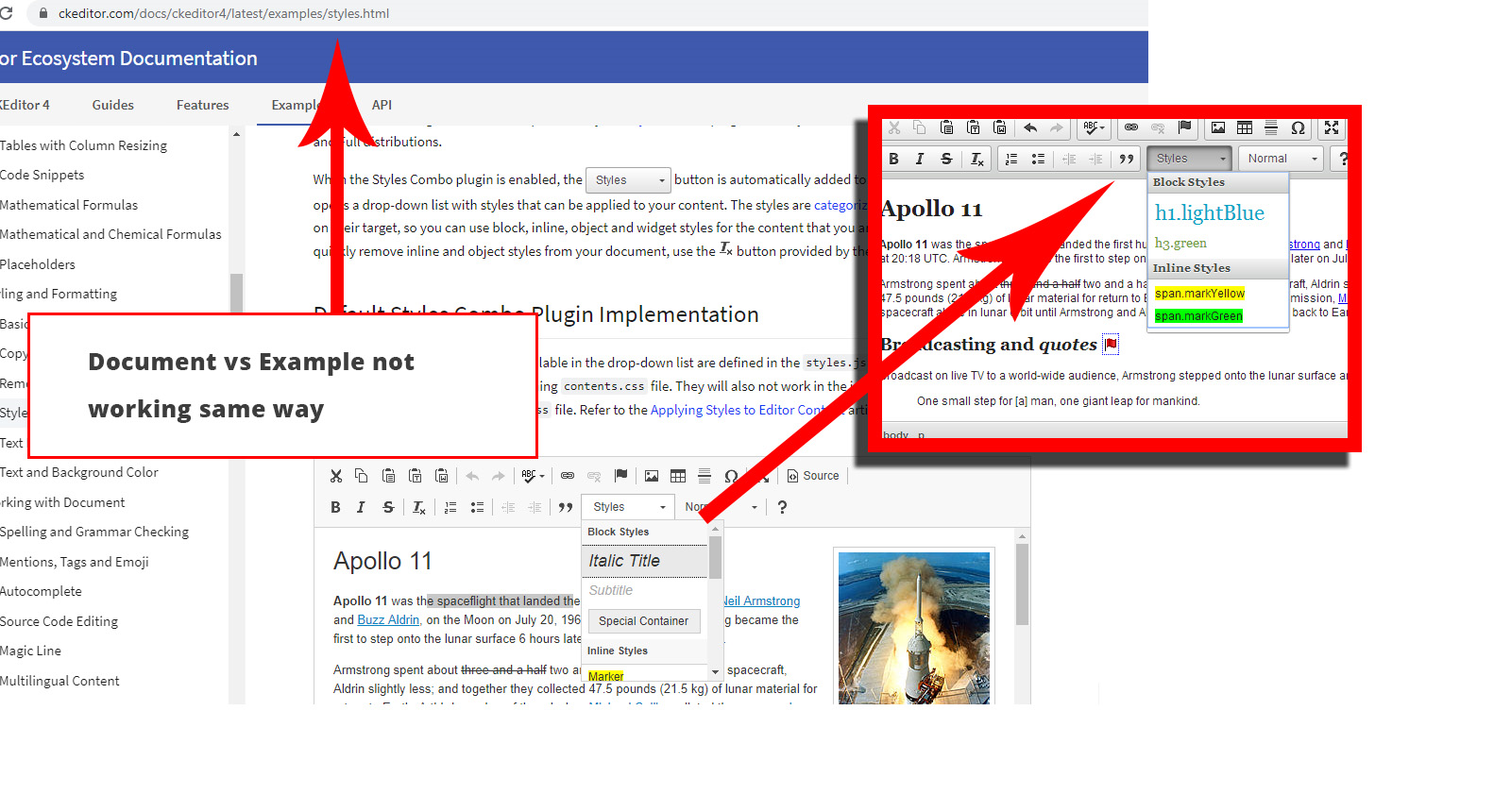Open Styles dropdown in the red-framed editor
The height and width of the screenshot is (812, 1511).
click(1190, 159)
